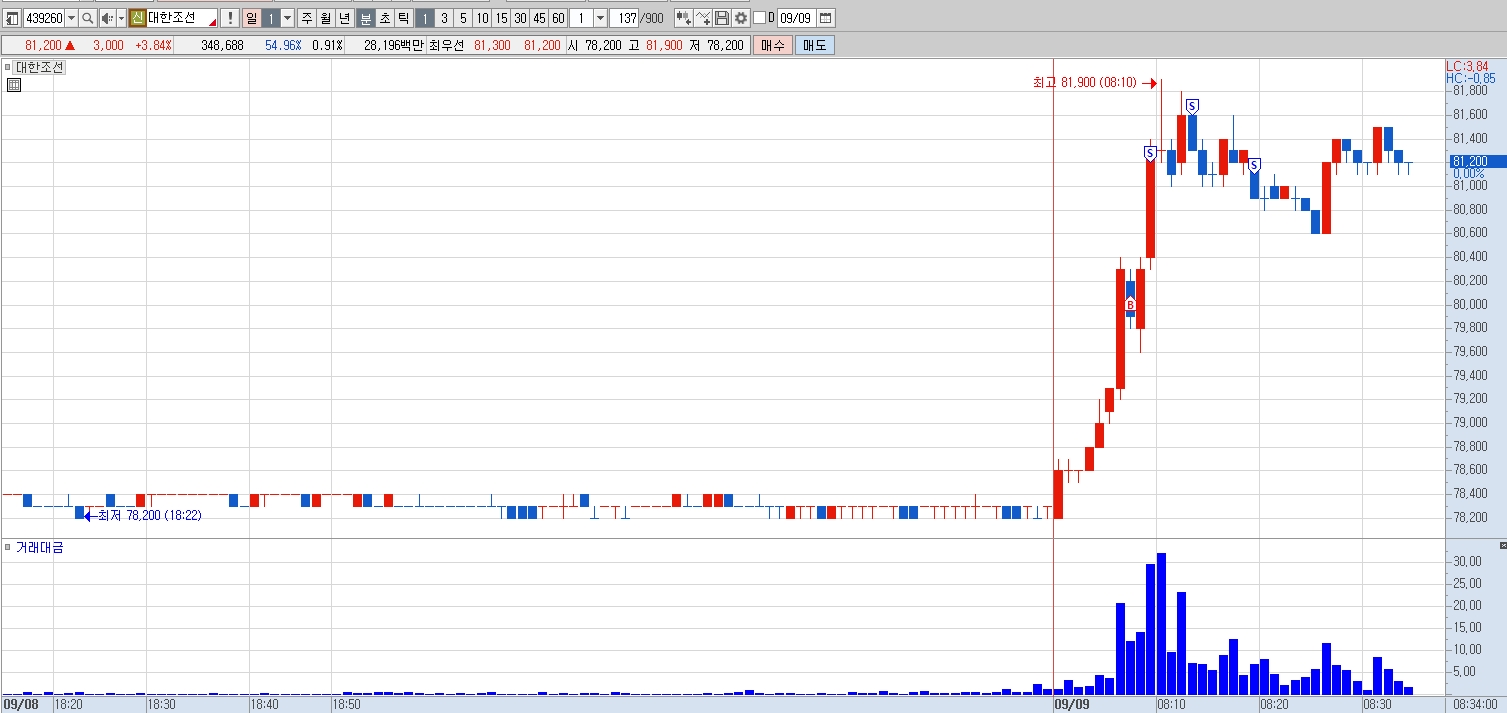Expand the interval dropdown before 137/900
This screenshot has width=1507, height=713.
(x=600, y=18)
